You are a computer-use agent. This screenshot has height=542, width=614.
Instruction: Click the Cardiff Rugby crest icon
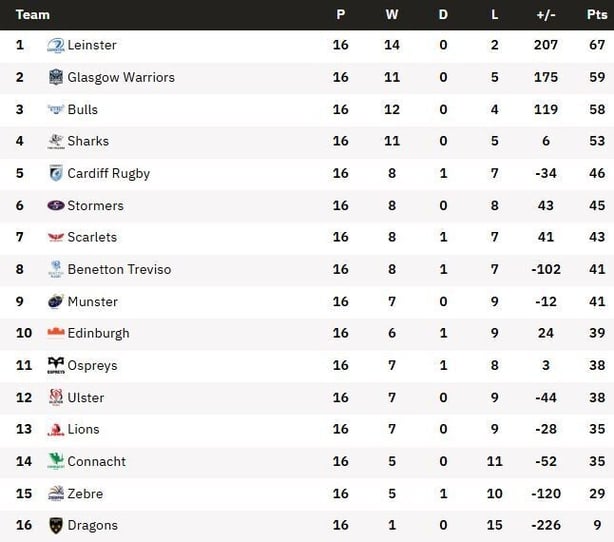[x=56, y=173]
